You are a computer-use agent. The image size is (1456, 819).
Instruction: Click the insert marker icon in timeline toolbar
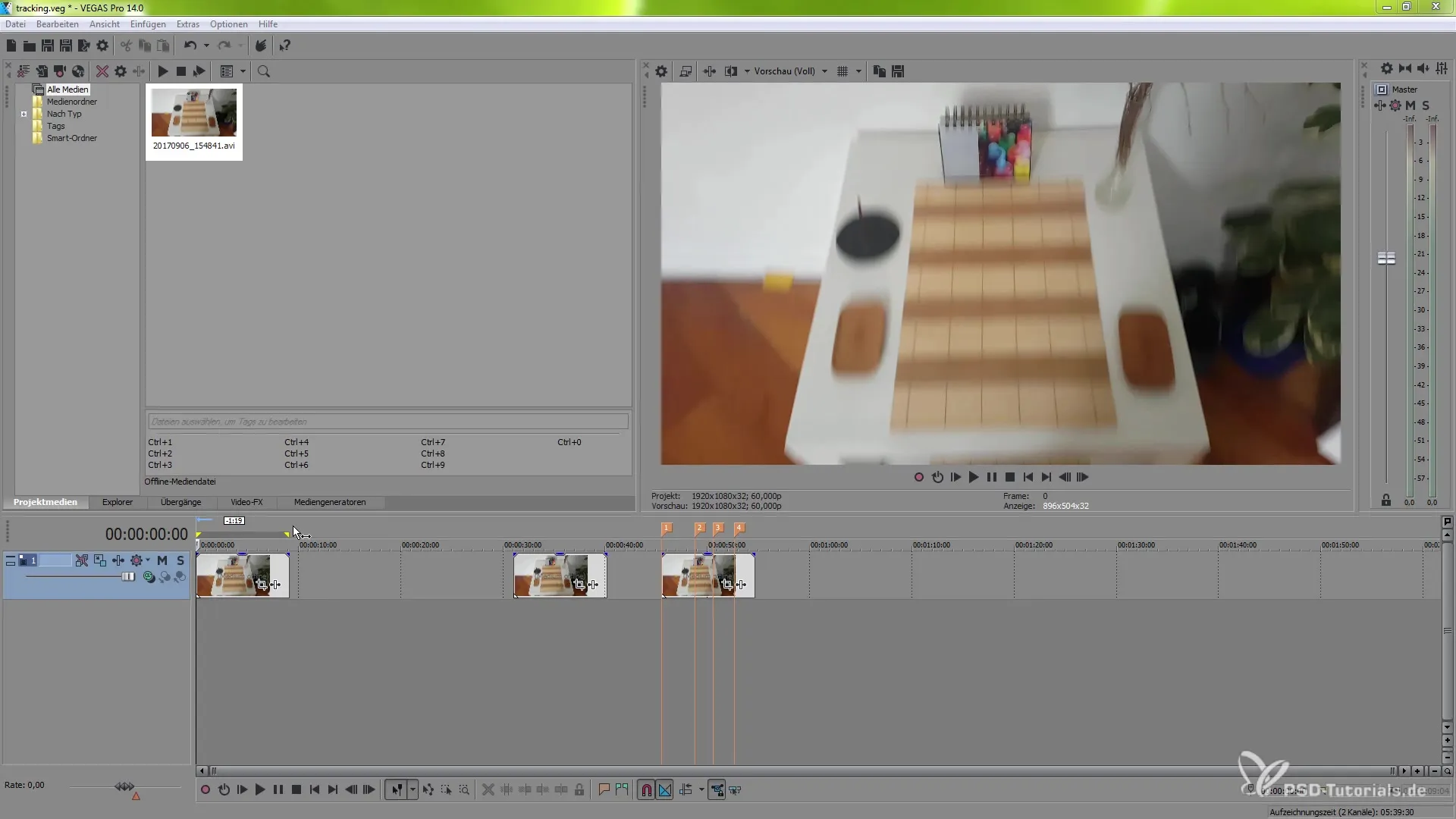[604, 790]
